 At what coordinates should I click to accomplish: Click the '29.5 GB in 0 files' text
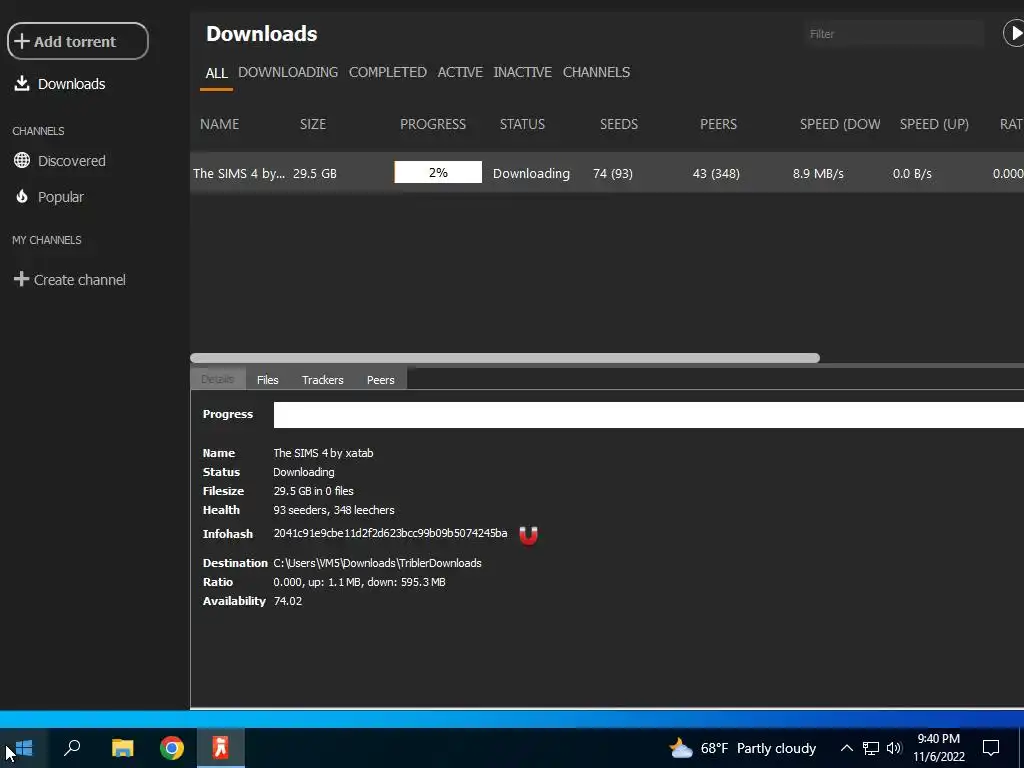pyautogui.click(x=313, y=490)
